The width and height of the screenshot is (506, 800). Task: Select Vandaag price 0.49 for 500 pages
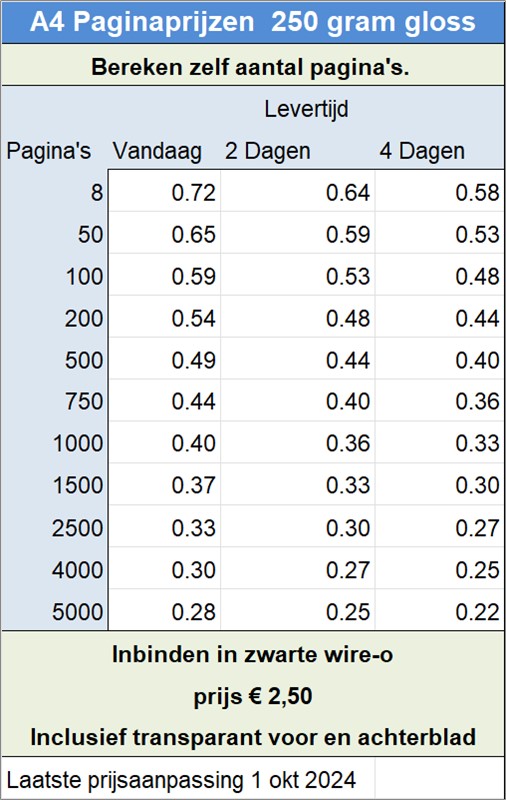[x=165, y=360]
